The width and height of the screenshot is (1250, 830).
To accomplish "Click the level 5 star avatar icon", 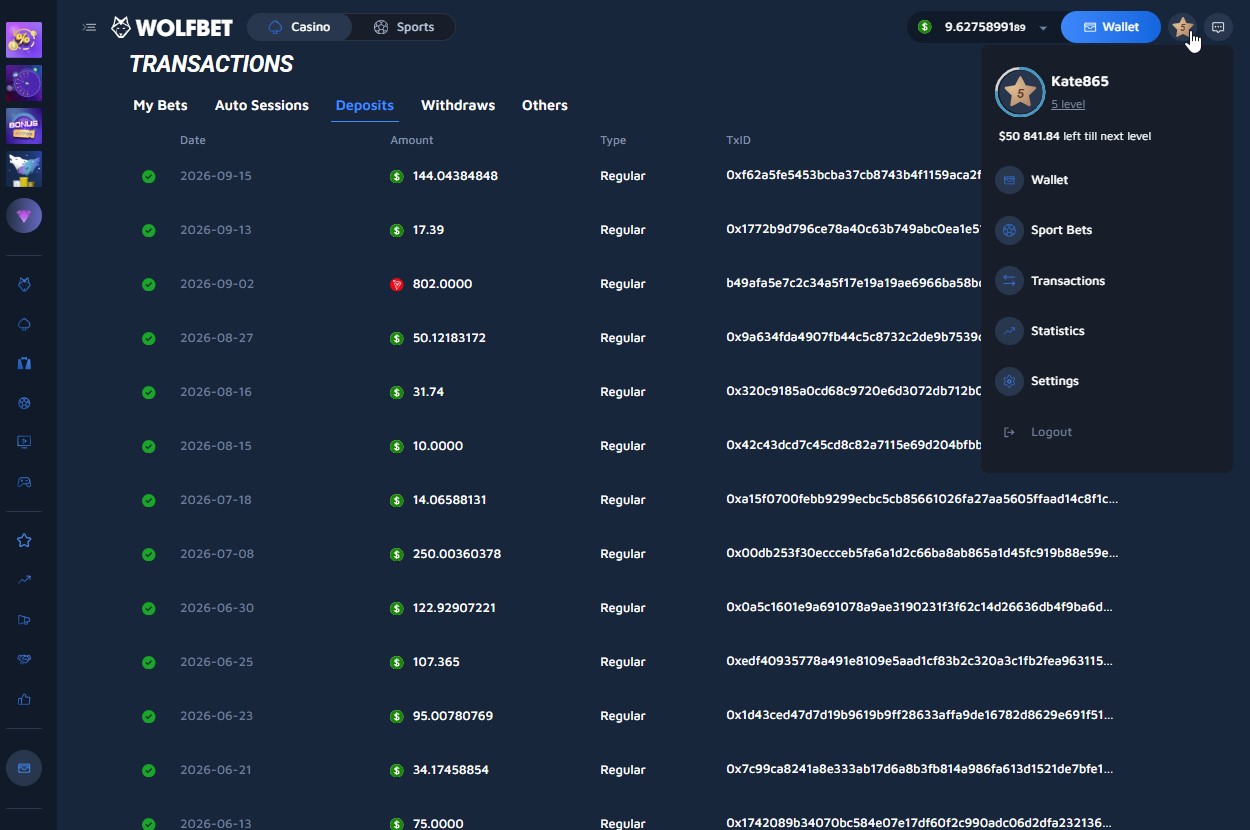I will pyautogui.click(x=1182, y=28).
